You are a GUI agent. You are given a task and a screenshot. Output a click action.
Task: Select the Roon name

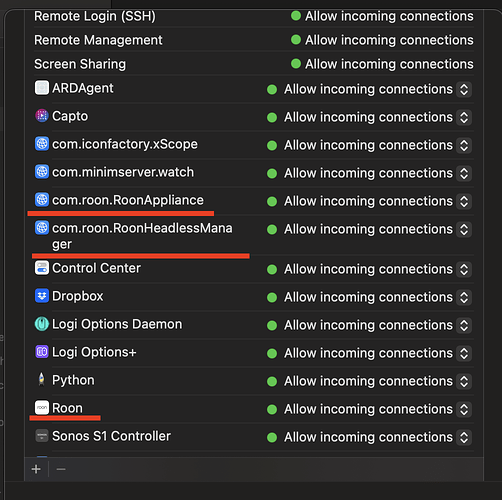tap(67, 408)
